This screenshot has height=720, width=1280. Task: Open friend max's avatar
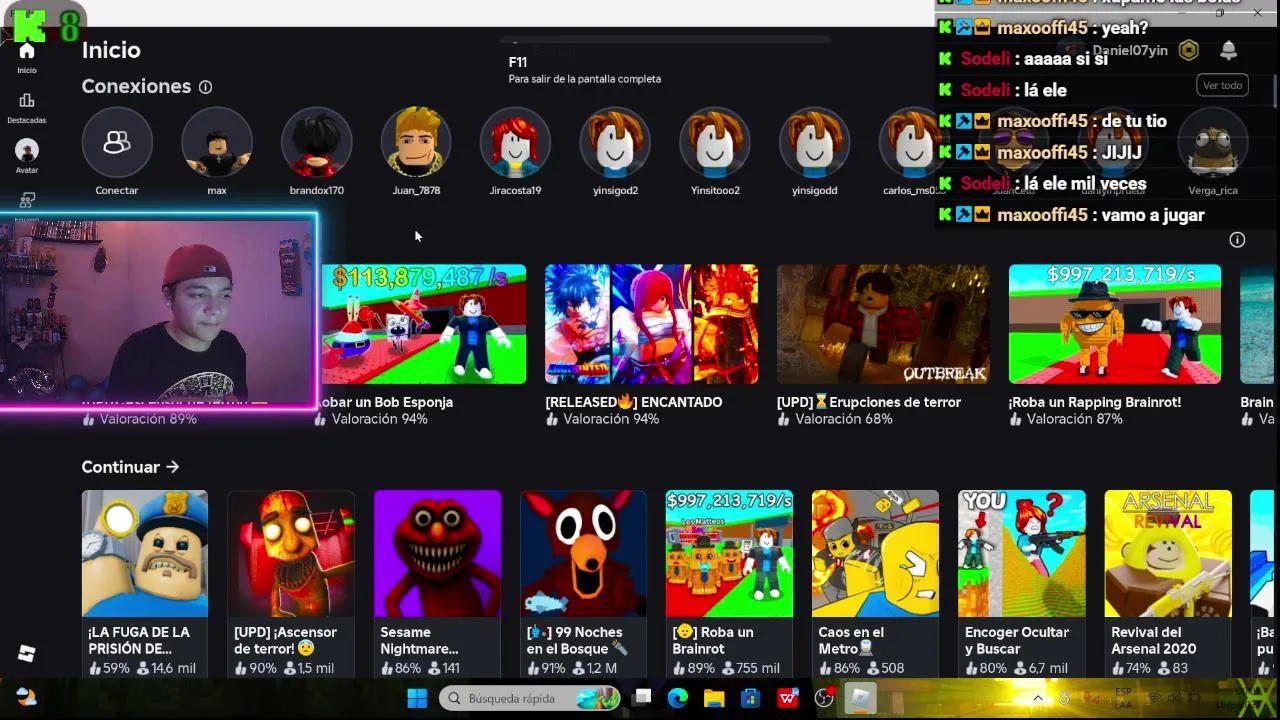click(x=217, y=143)
